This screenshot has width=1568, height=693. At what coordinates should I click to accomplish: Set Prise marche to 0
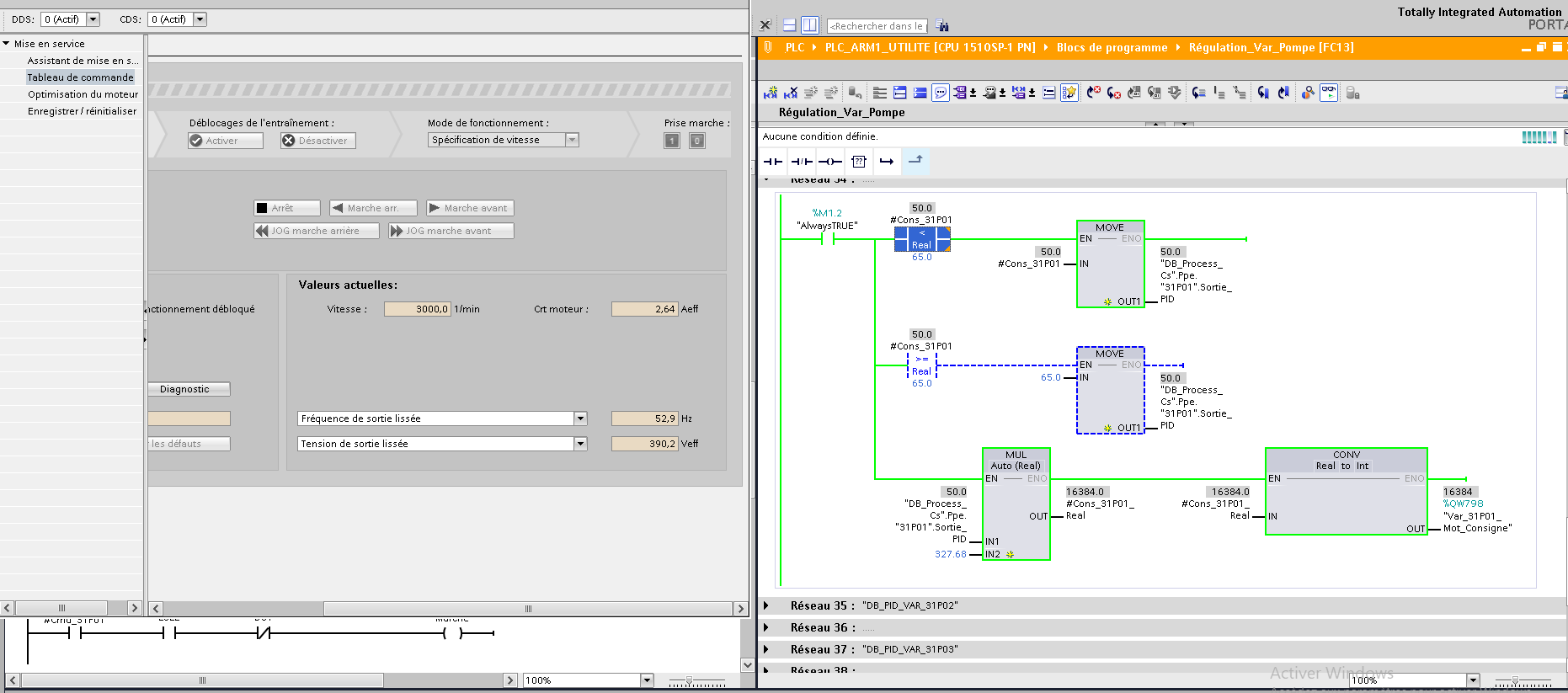pos(697,141)
